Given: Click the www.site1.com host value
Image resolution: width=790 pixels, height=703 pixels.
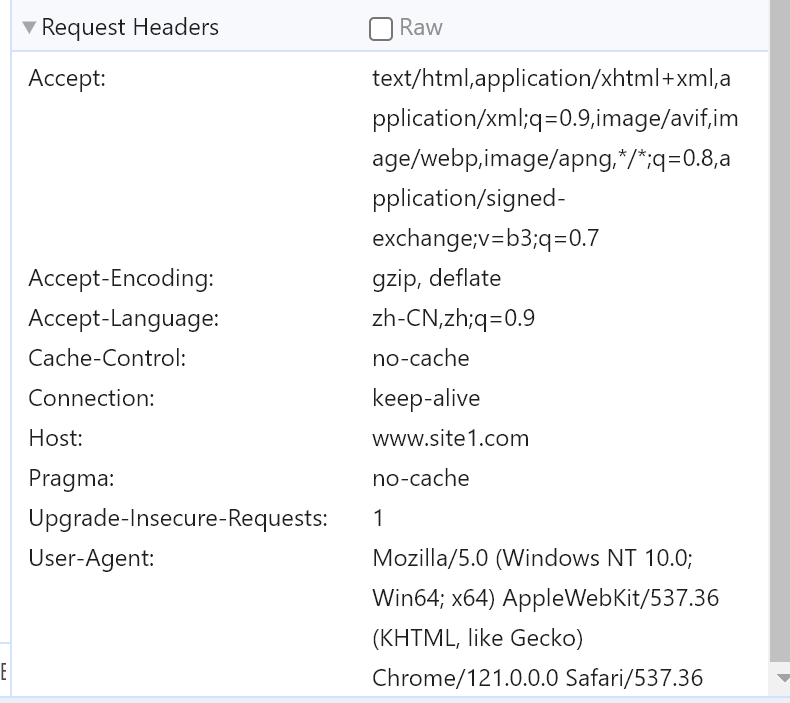Looking at the screenshot, I should point(450,438).
